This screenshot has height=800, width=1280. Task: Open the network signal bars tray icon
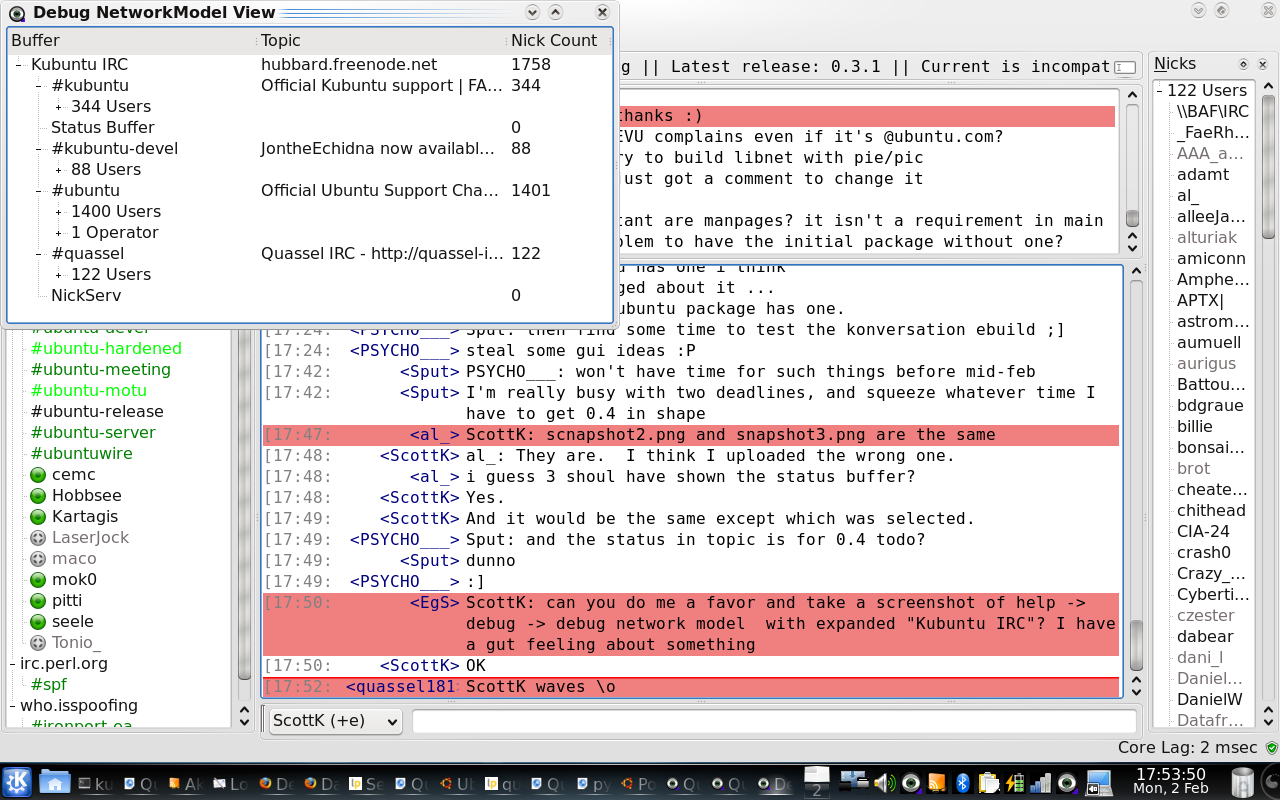pos(1041,783)
